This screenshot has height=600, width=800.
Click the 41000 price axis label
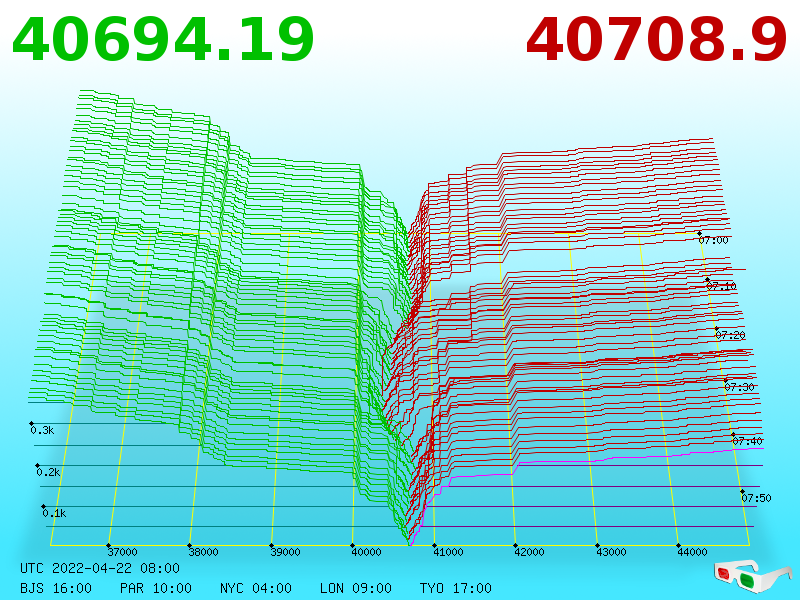(x=448, y=552)
